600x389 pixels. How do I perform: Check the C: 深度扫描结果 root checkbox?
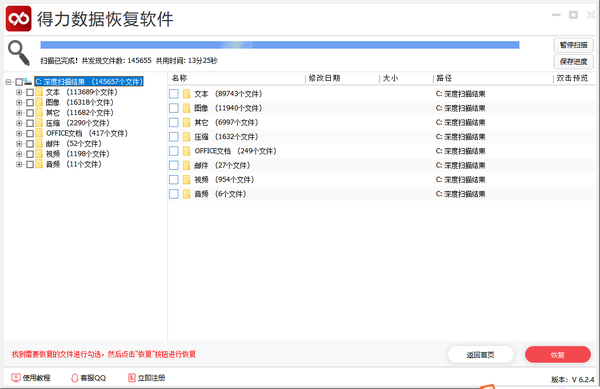19,82
